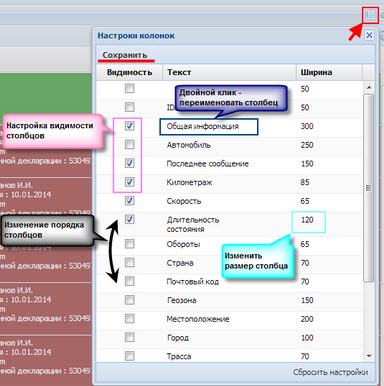Click Сбросить настройки link
The width and height of the screenshot is (384, 386).
331,372
